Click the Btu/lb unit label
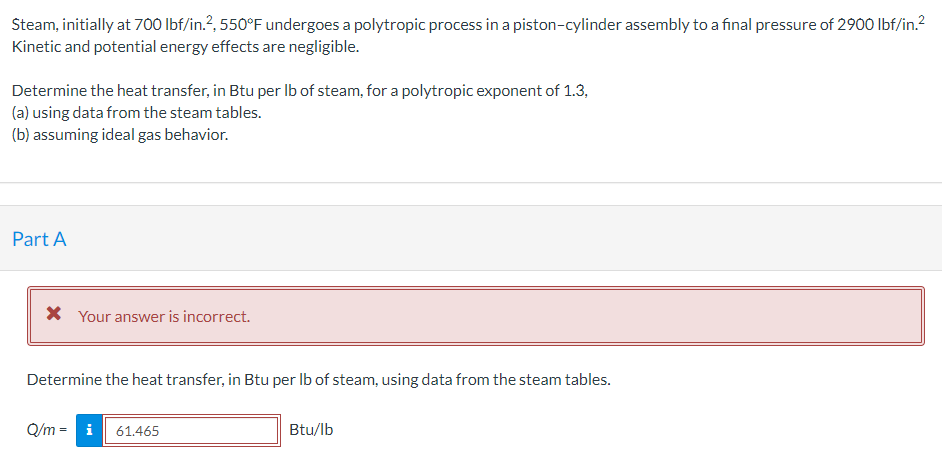Viewport: 942px width, 469px height. coord(311,430)
